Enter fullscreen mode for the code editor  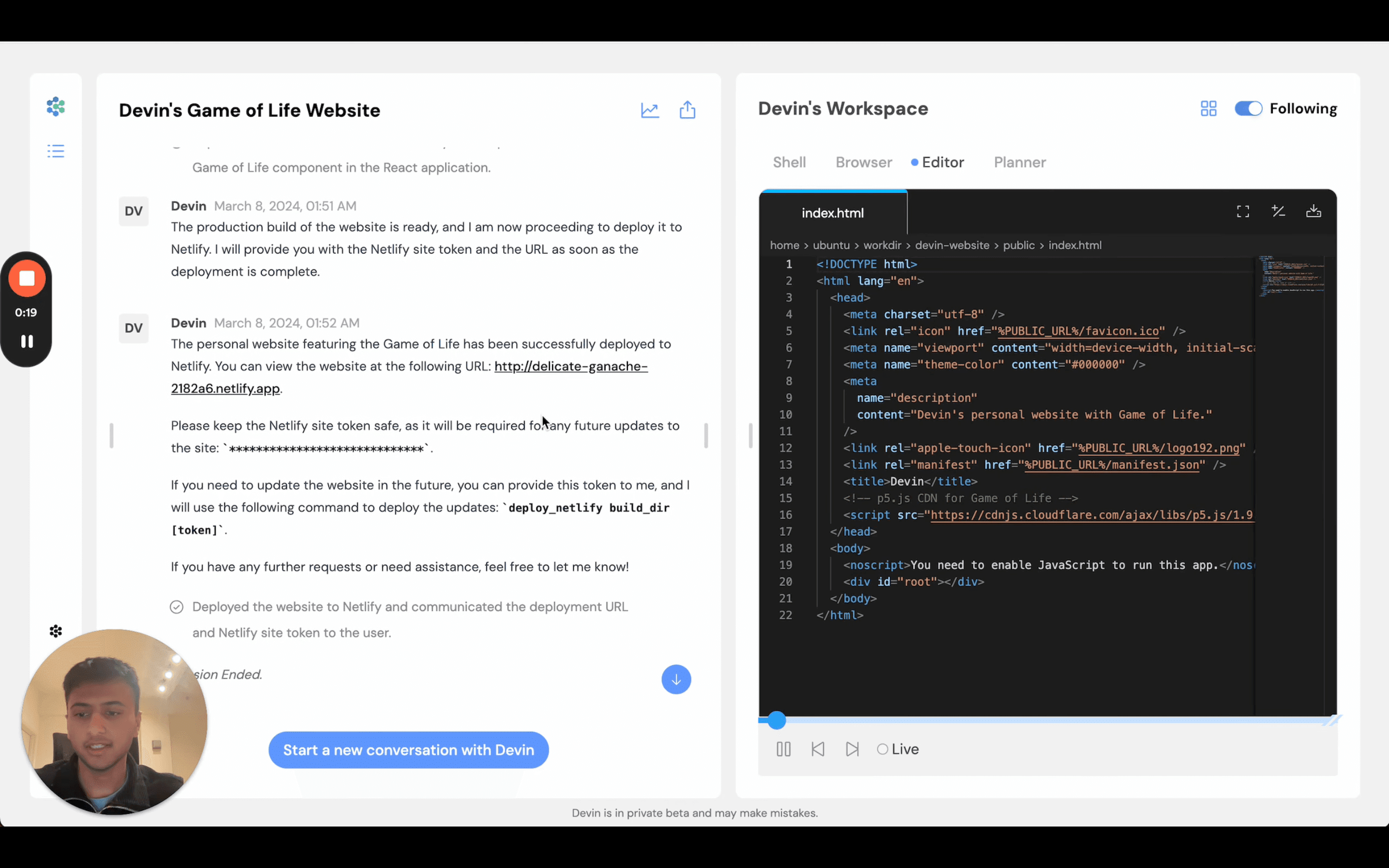click(1243, 211)
